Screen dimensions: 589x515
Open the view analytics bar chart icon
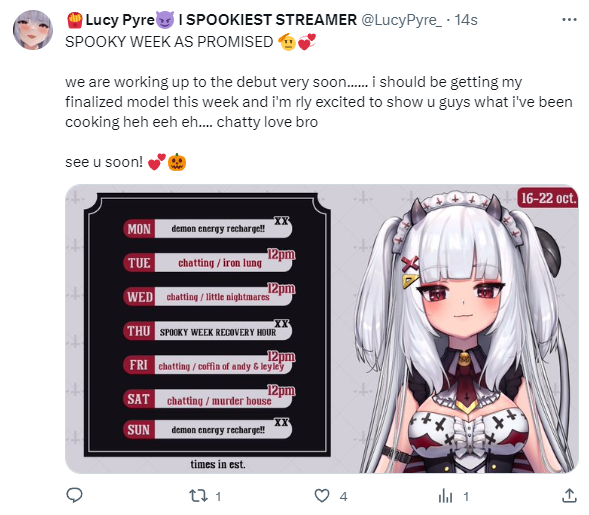pyautogui.click(x=446, y=496)
